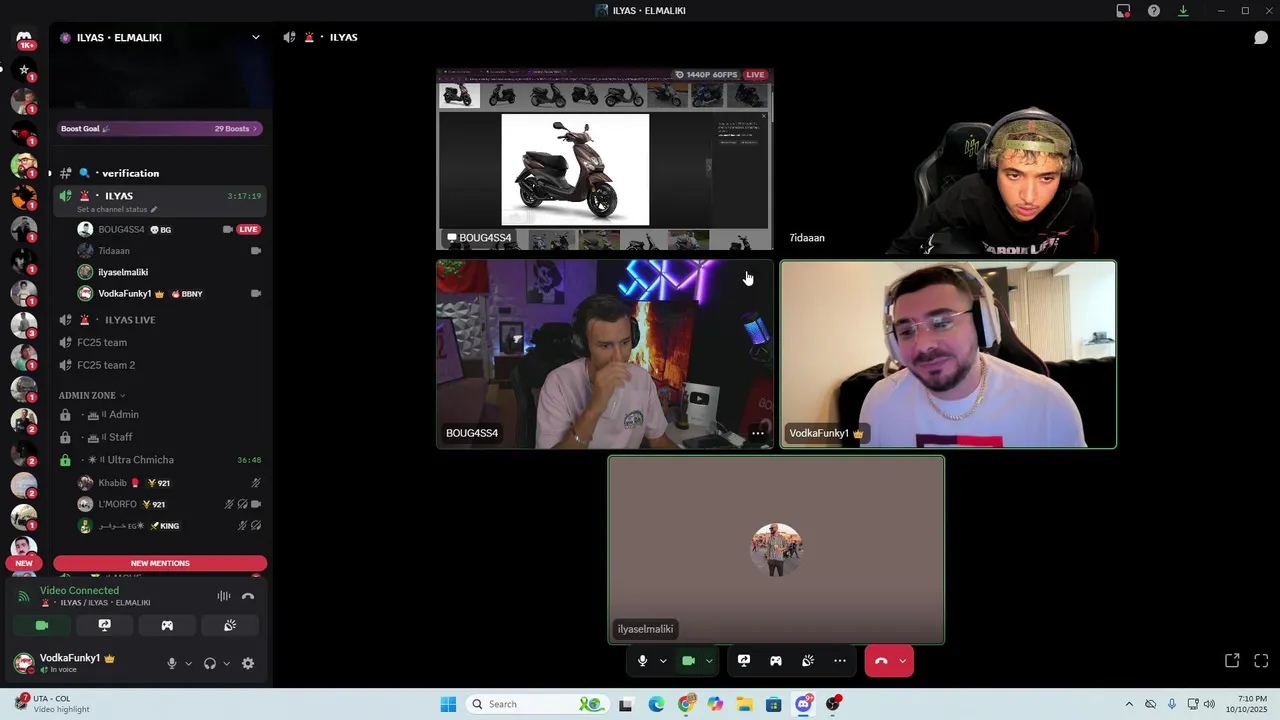Open noise suppression waveform icon
This screenshot has height=720, width=1280.
[224, 596]
